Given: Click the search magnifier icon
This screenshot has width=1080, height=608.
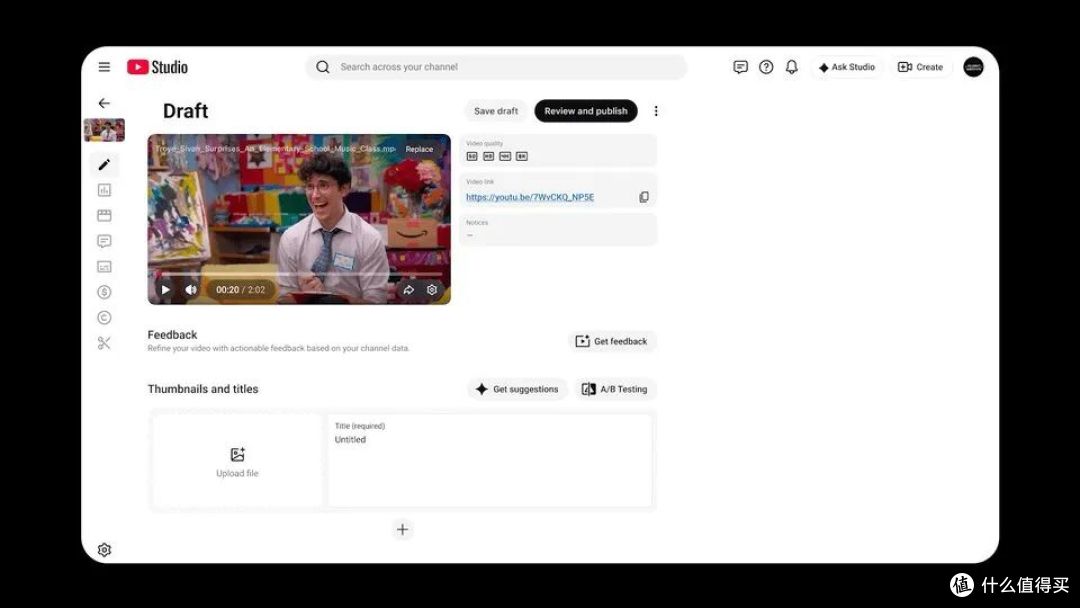Looking at the screenshot, I should click(x=322, y=67).
